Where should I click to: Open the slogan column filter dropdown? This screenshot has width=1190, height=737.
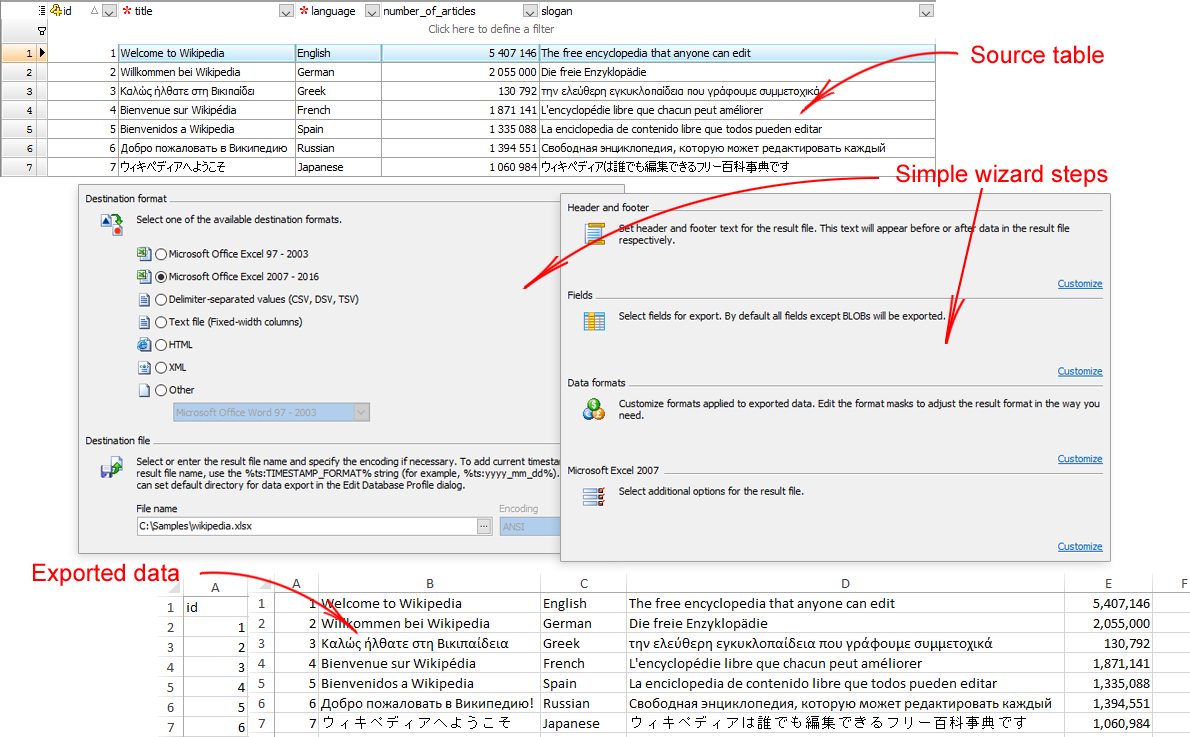[x=926, y=11]
